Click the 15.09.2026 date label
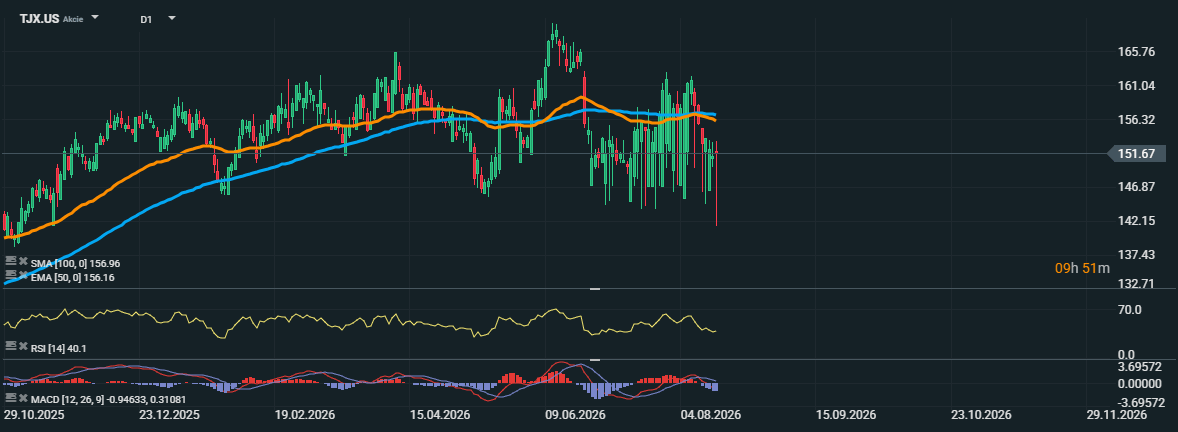 tap(846, 415)
